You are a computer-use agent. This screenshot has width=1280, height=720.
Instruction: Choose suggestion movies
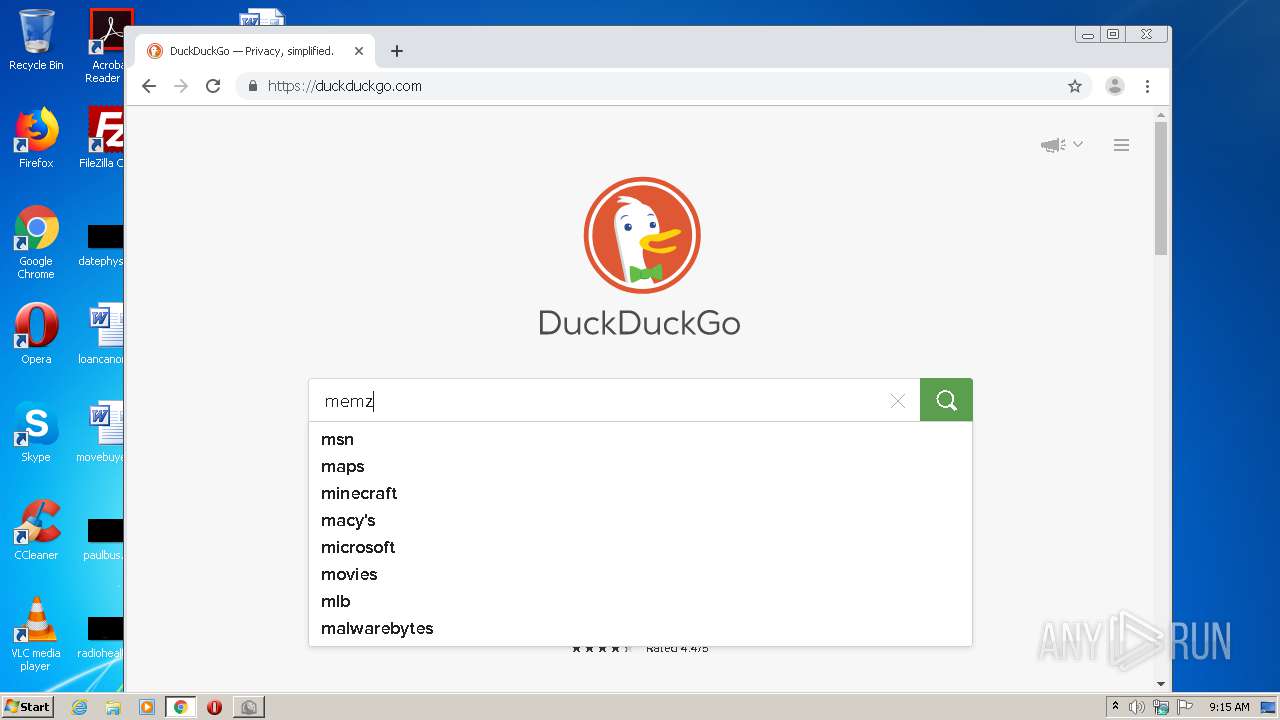[x=640, y=574]
